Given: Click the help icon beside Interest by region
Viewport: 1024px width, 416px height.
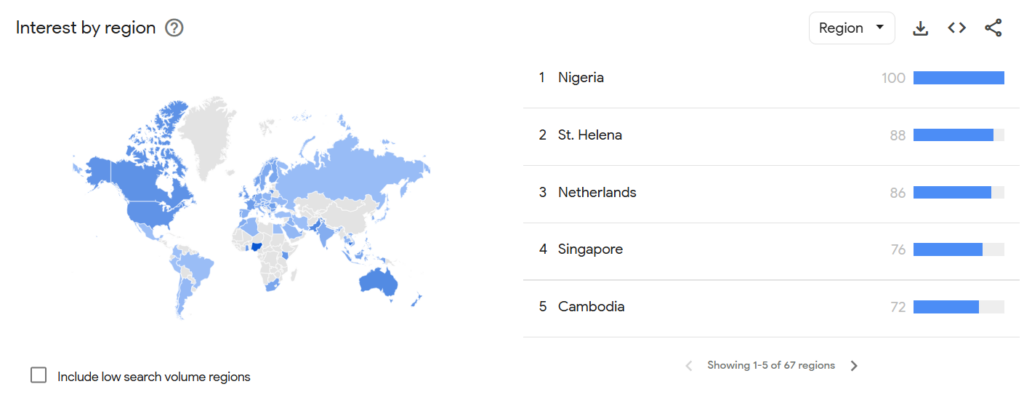Looking at the screenshot, I should 174,28.
